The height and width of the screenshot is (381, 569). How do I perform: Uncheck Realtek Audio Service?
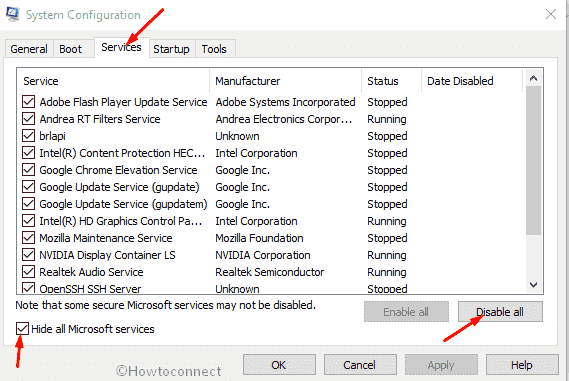pyautogui.click(x=28, y=272)
